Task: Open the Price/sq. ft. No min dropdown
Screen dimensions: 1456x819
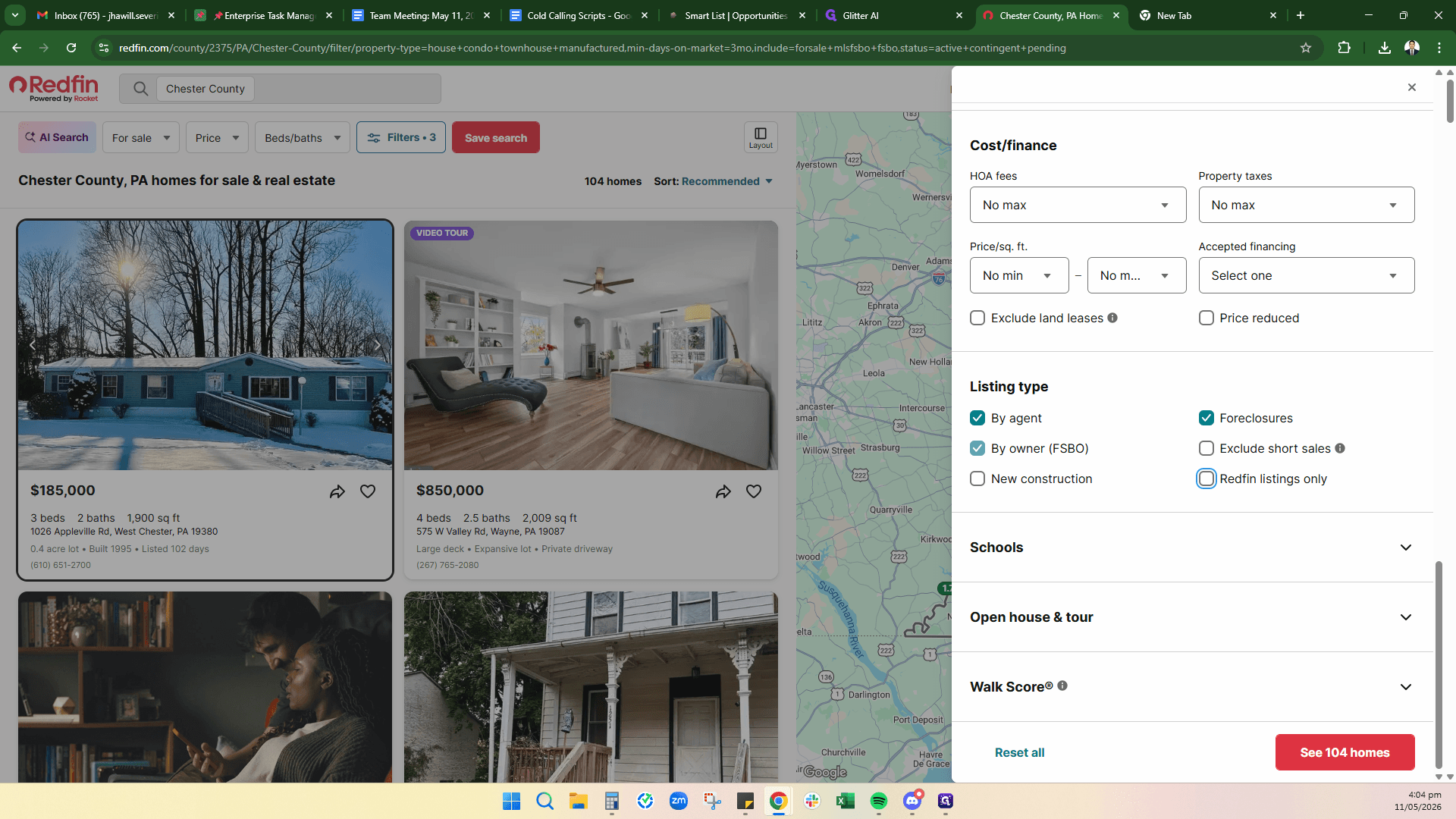Action: click(1019, 275)
